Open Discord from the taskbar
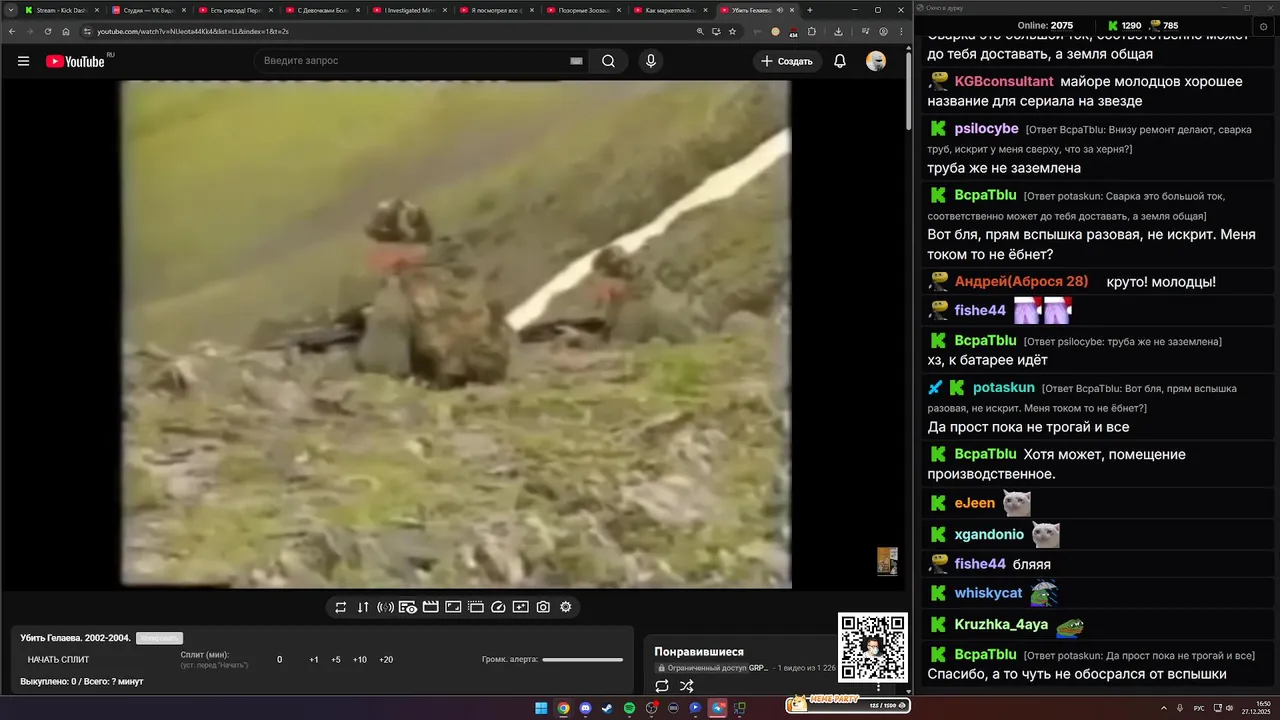Viewport: 1280px width, 720px height. point(585,708)
